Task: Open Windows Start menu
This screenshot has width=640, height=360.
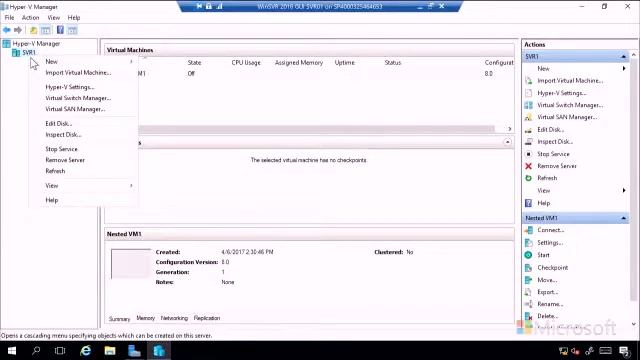Action: click(12, 351)
